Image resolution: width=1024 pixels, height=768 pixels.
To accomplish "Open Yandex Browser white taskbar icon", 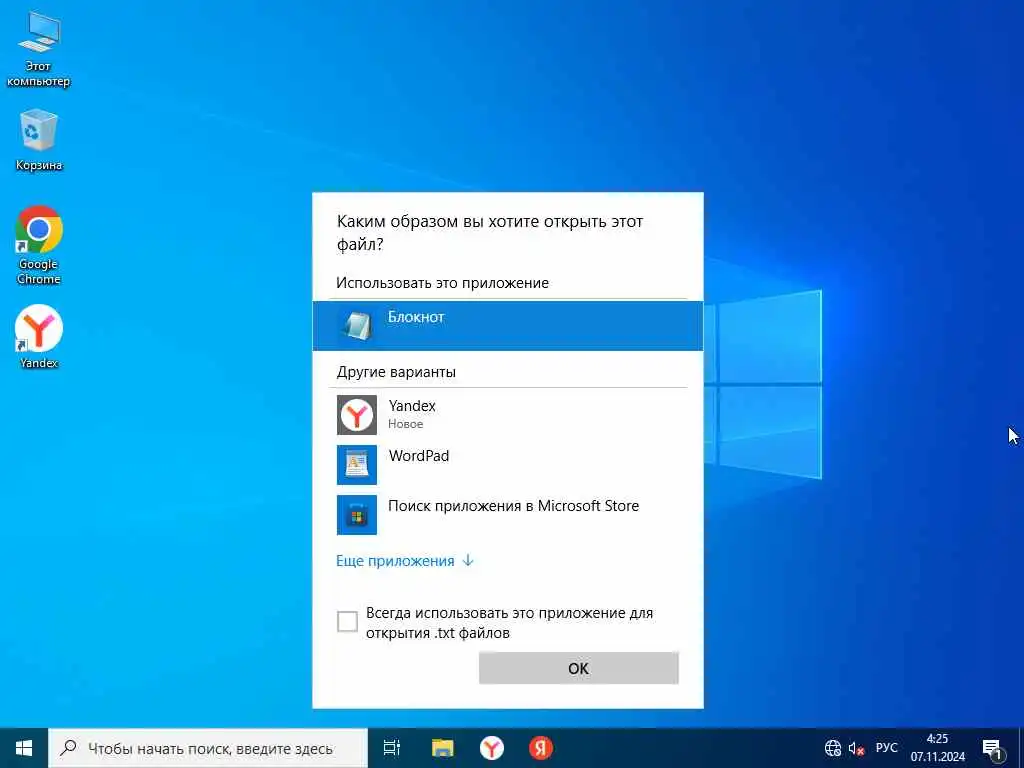I will coord(492,748).
